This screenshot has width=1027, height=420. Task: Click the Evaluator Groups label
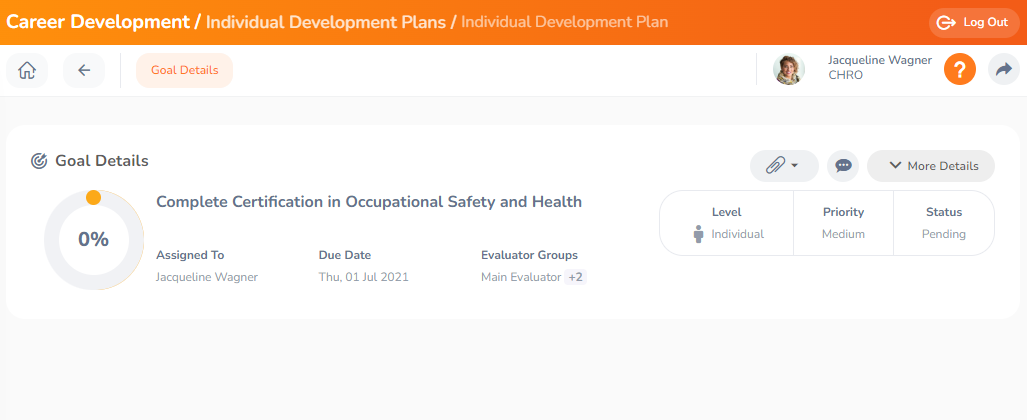click(x=529, y=256)
